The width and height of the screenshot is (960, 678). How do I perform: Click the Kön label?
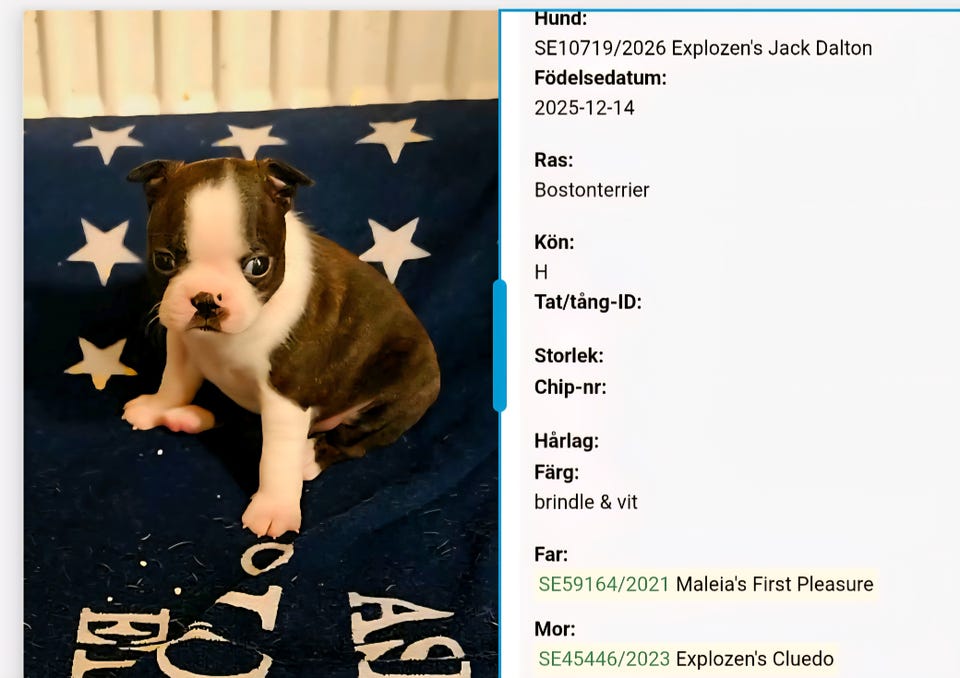[x=554, y=242]
